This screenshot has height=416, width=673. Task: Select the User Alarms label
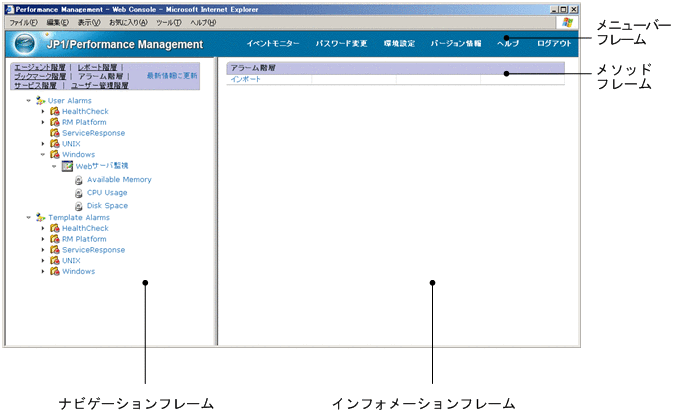[70, 100]
